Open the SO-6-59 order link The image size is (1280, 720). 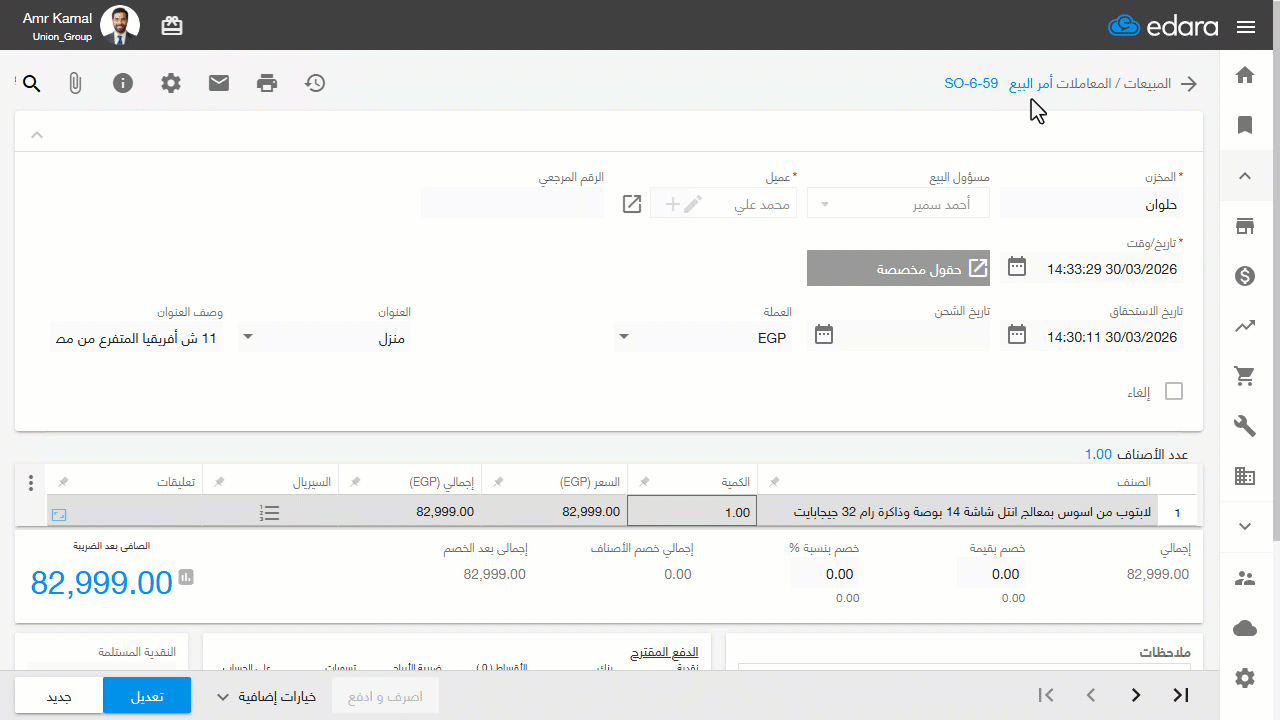tap(971, 83)
